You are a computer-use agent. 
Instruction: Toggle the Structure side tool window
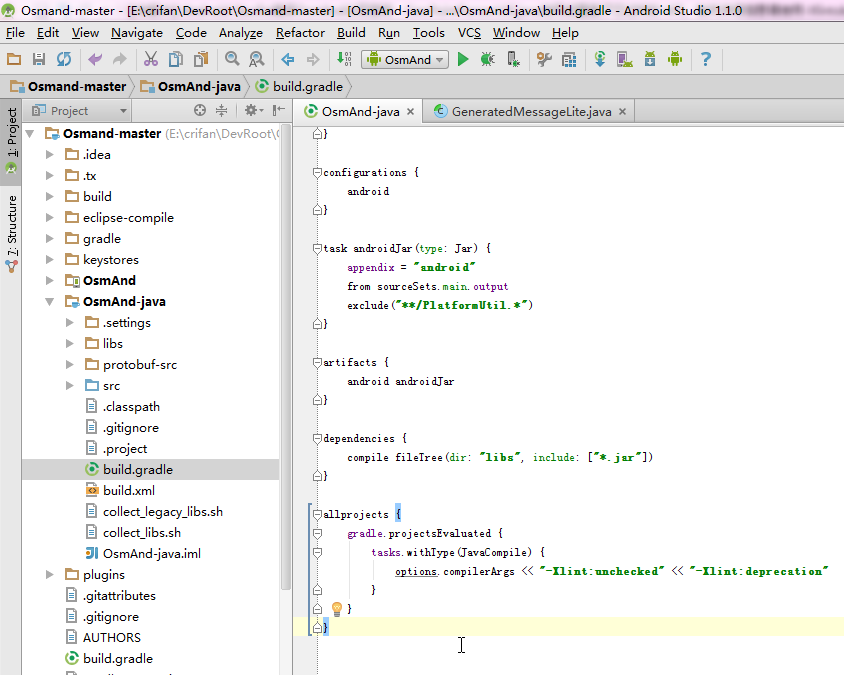pos(12,230)
